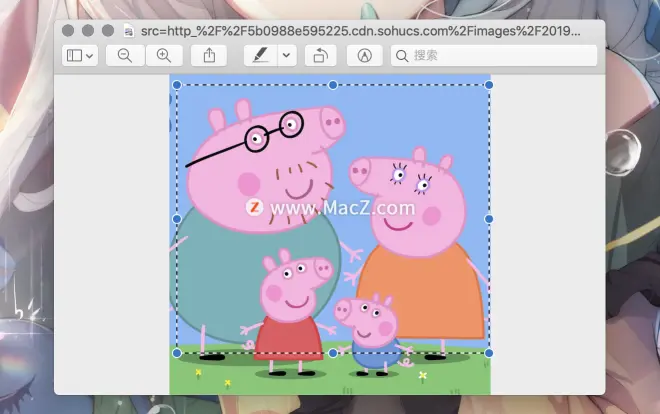The height and width of the screenshot is (414, 660).
Task: Click the left-middle selection handle
Action: (177, 219)
